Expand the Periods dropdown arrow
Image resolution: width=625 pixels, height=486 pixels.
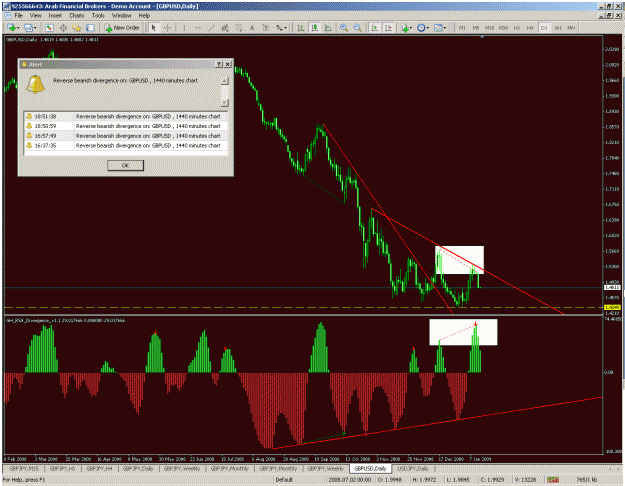(428, 28)
